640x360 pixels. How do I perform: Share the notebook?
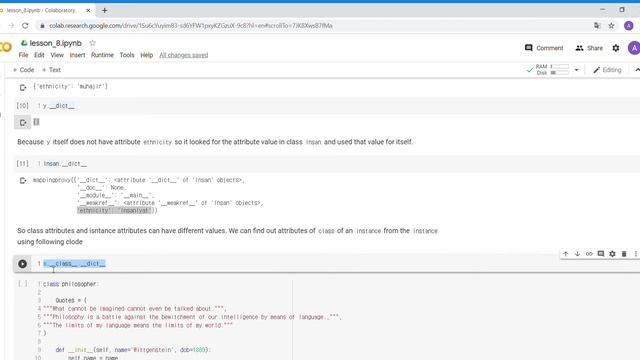click(x=589, y=48)
